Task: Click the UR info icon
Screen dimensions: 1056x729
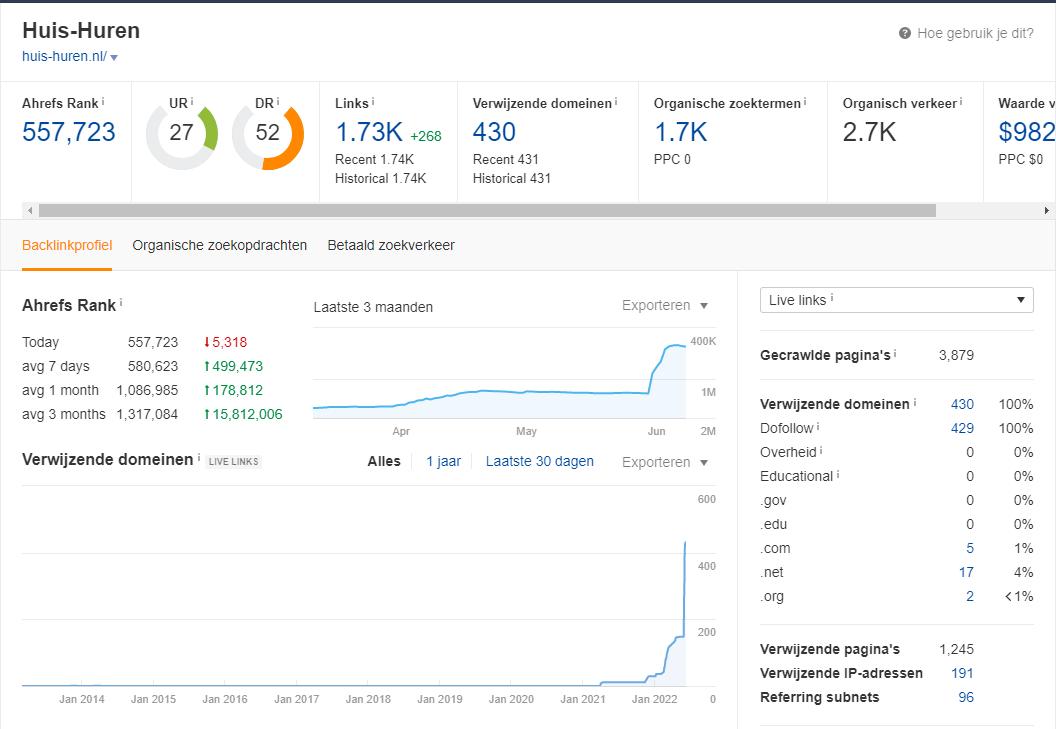Action: pos(192,102)
